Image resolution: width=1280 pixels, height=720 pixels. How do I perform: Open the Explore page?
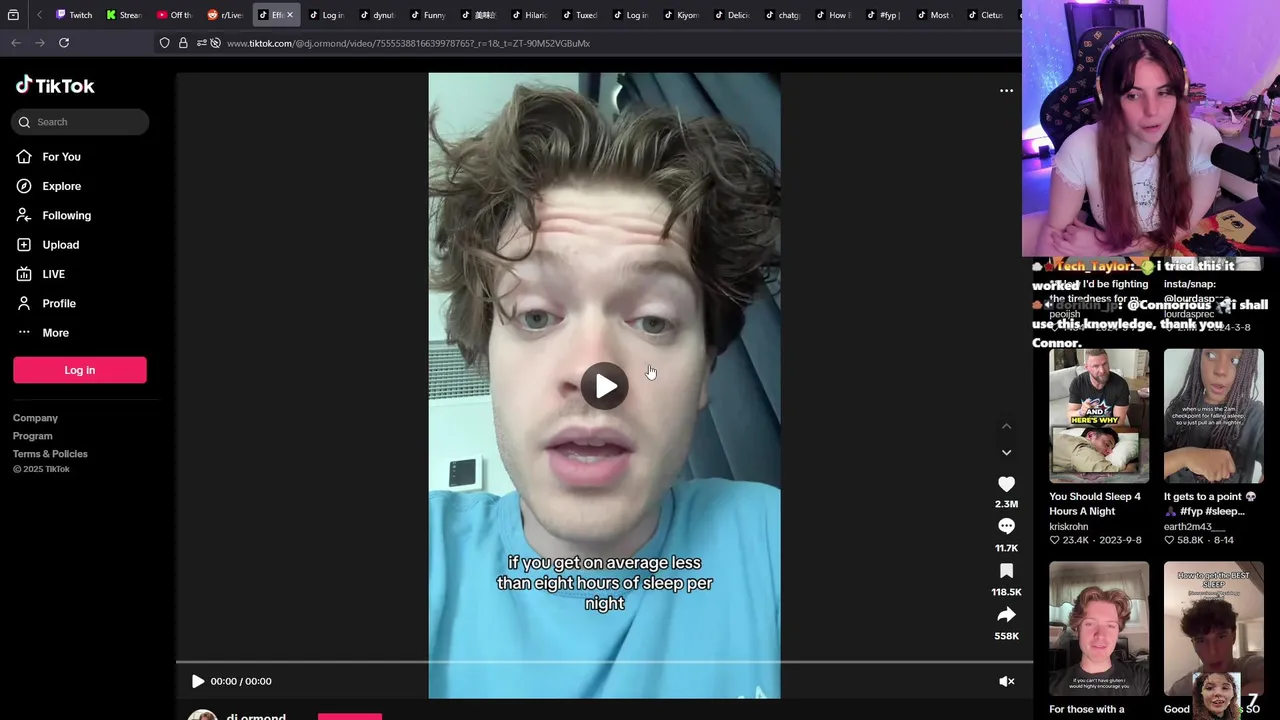(61, 186)
